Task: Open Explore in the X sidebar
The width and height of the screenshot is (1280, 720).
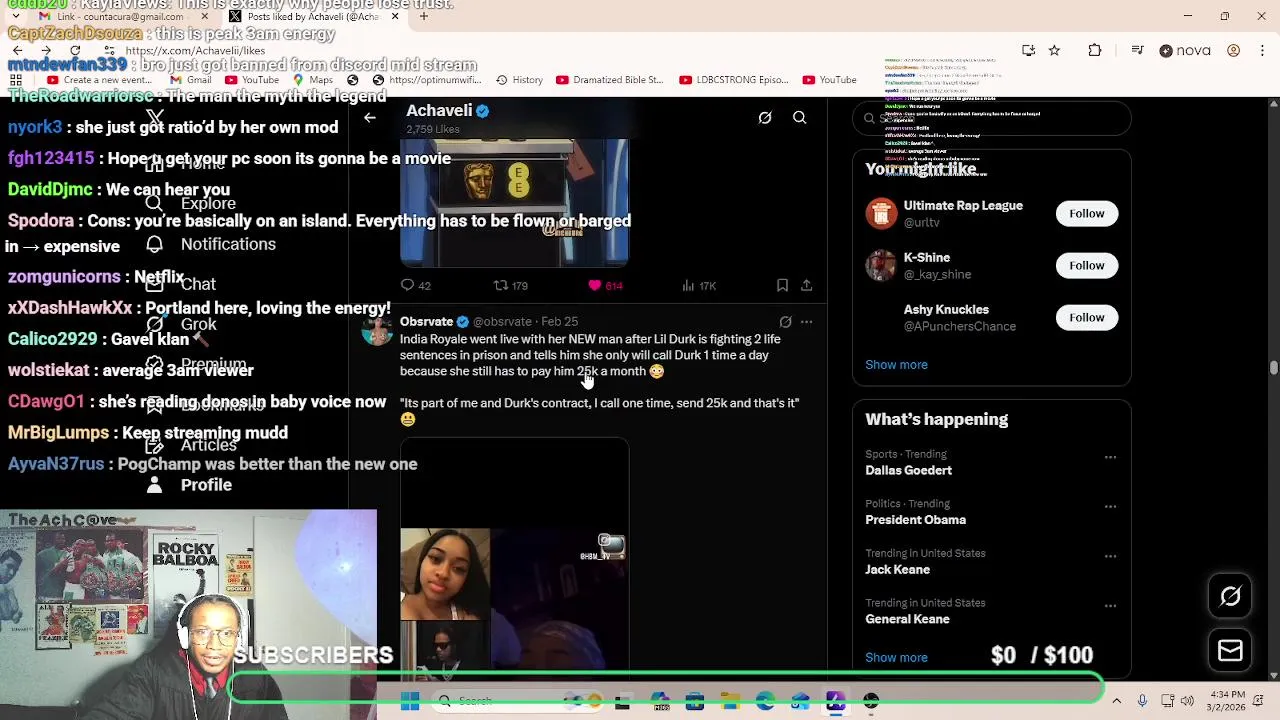Action: point(190,204)
